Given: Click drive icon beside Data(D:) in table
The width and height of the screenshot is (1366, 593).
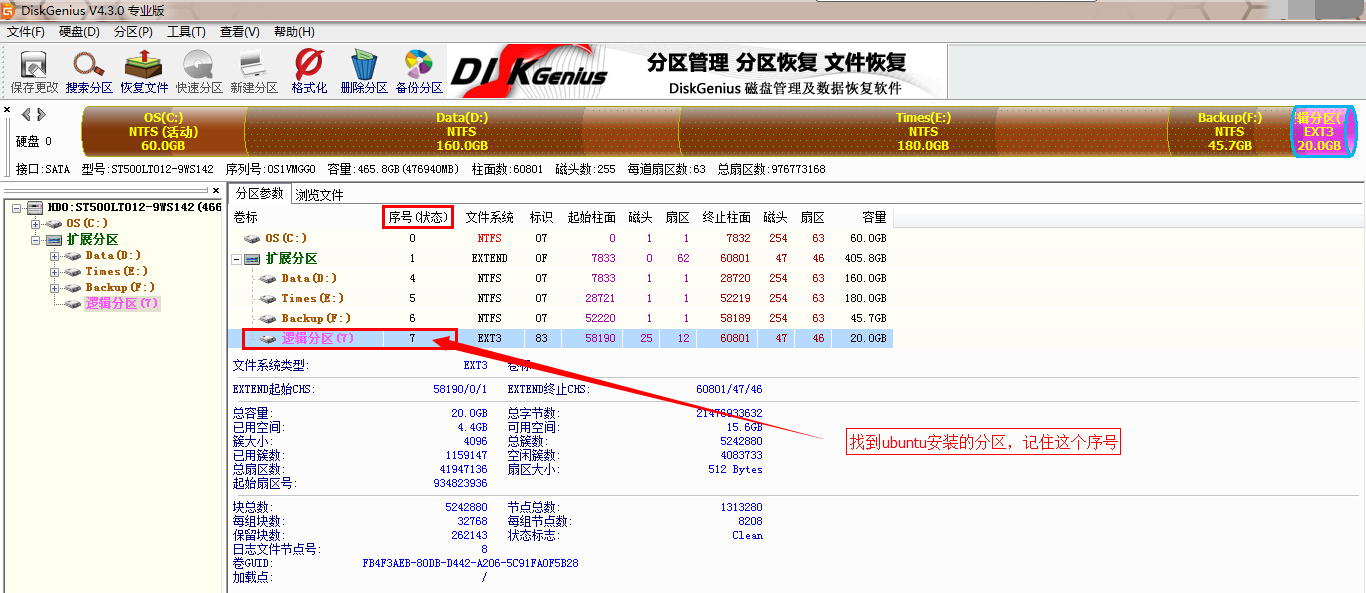Looking at the screenshot, I should [x=269, y=279].
